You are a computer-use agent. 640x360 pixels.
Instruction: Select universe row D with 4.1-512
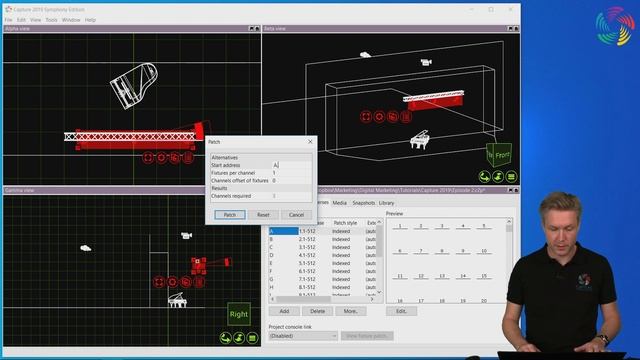[x=322, y=255]
